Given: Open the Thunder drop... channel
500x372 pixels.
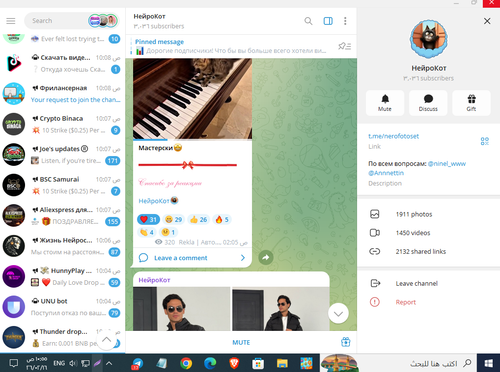Looking at the screenshot, I should point(62,337).
